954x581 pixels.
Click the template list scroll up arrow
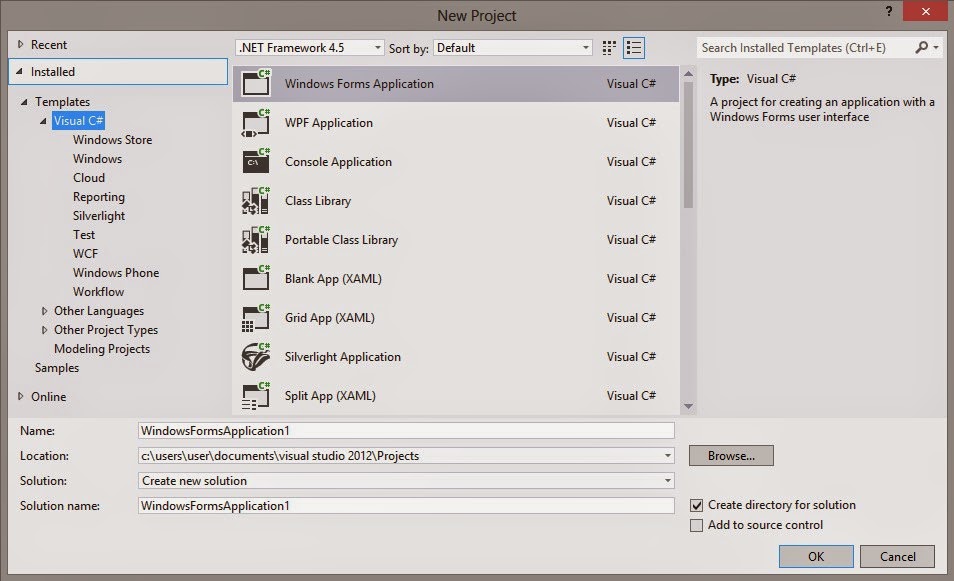(x=688, y=74)
